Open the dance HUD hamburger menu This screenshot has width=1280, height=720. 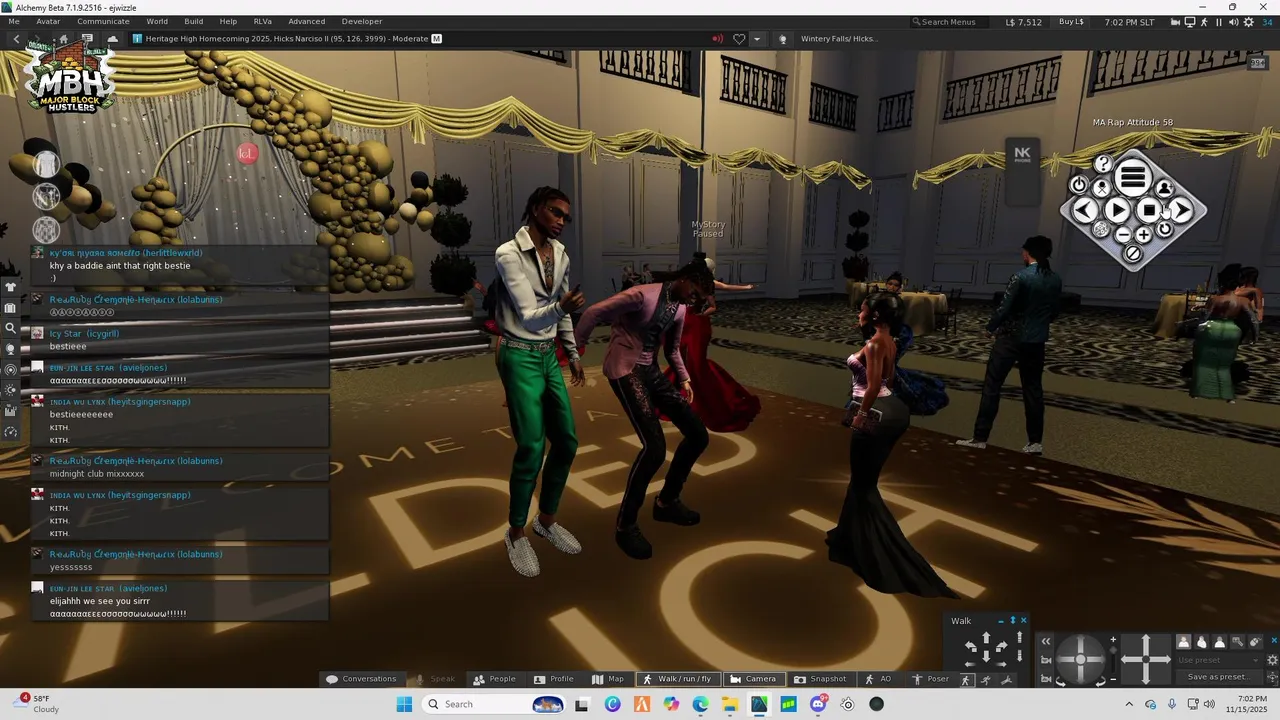click(x=1133, y=177)
